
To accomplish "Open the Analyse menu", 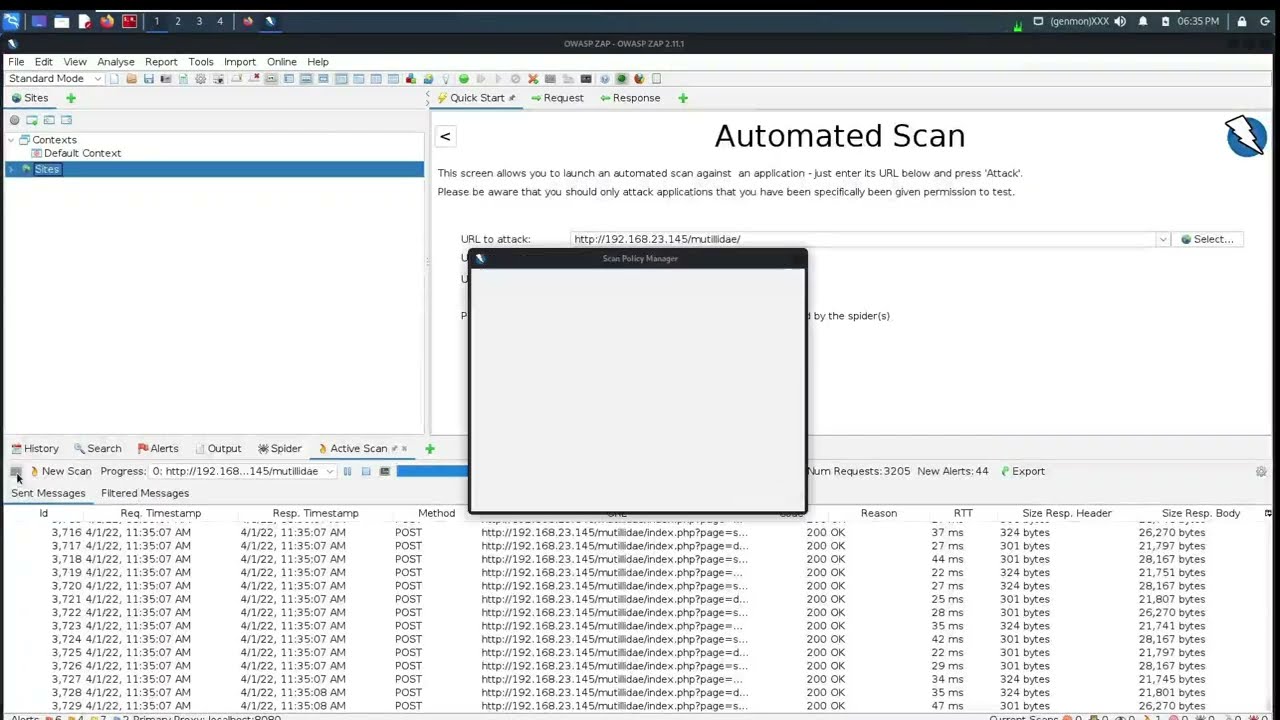I will [x=116, y=62].
